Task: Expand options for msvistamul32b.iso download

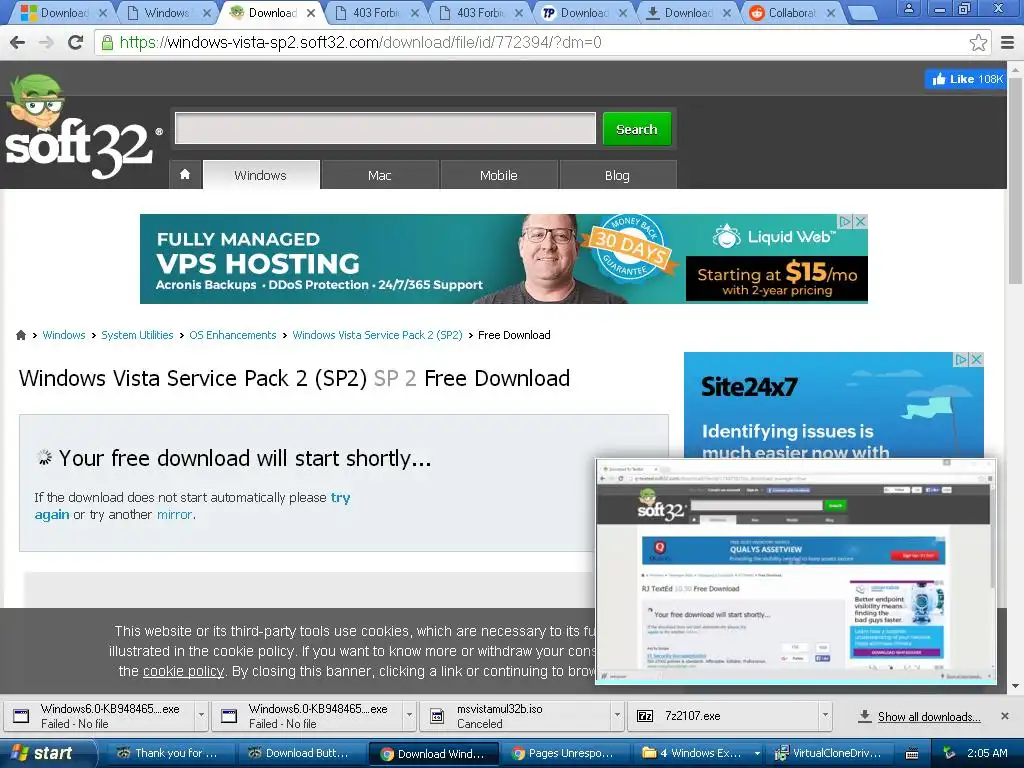Action: [617, 715]
